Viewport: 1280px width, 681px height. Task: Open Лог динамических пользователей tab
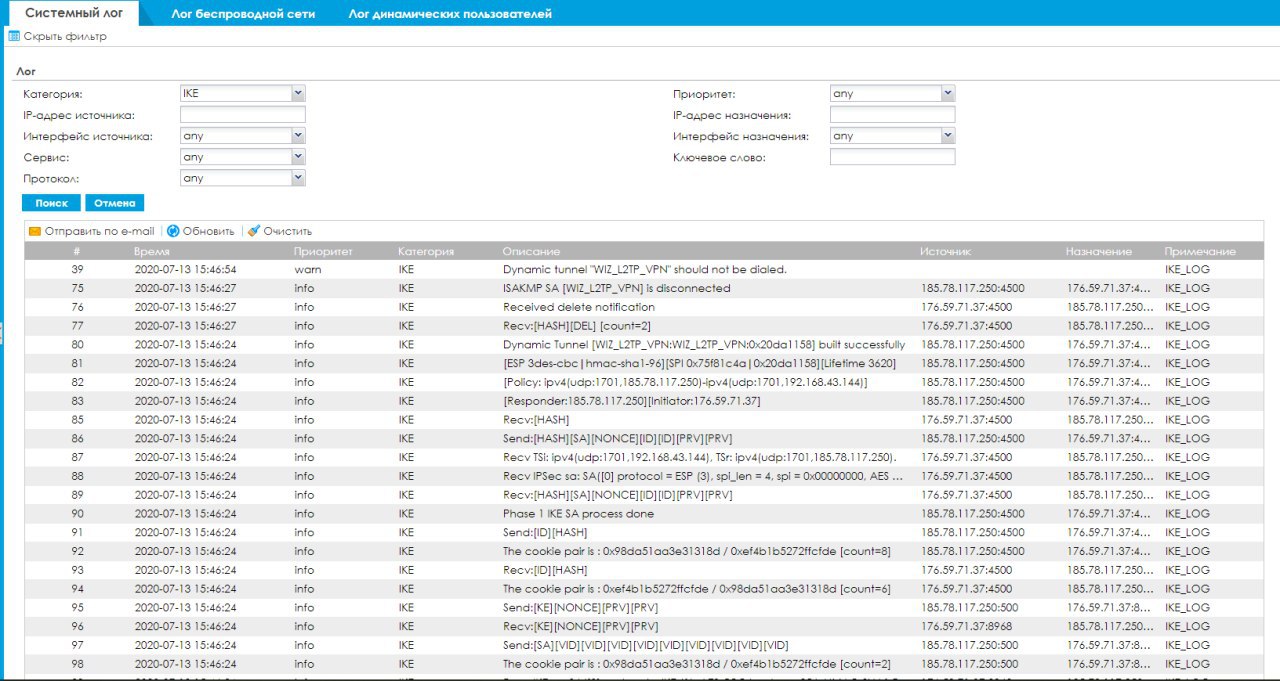(x=450, y=14)
